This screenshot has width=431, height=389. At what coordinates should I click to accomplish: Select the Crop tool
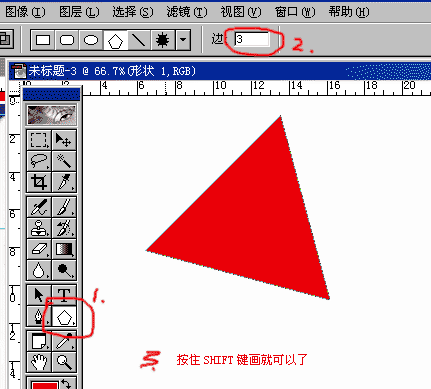[39, 182]
